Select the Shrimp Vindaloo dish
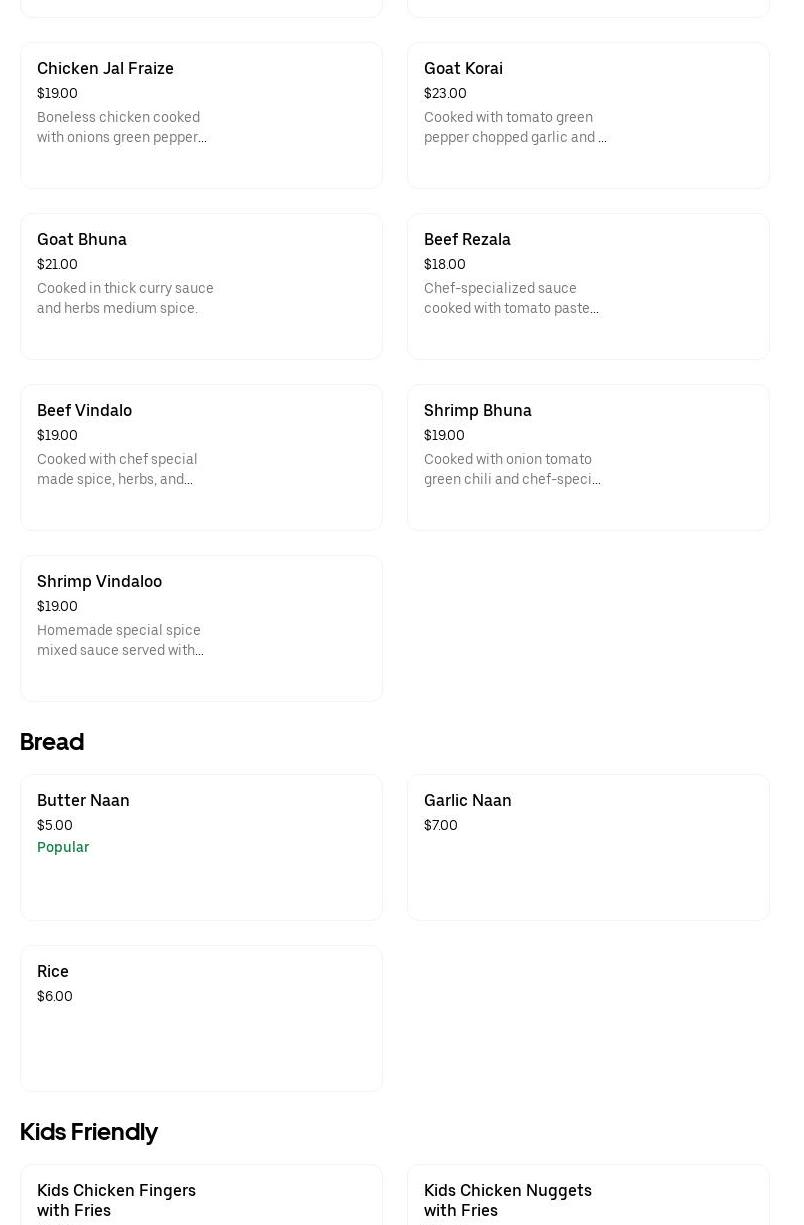 pos(99,582)
